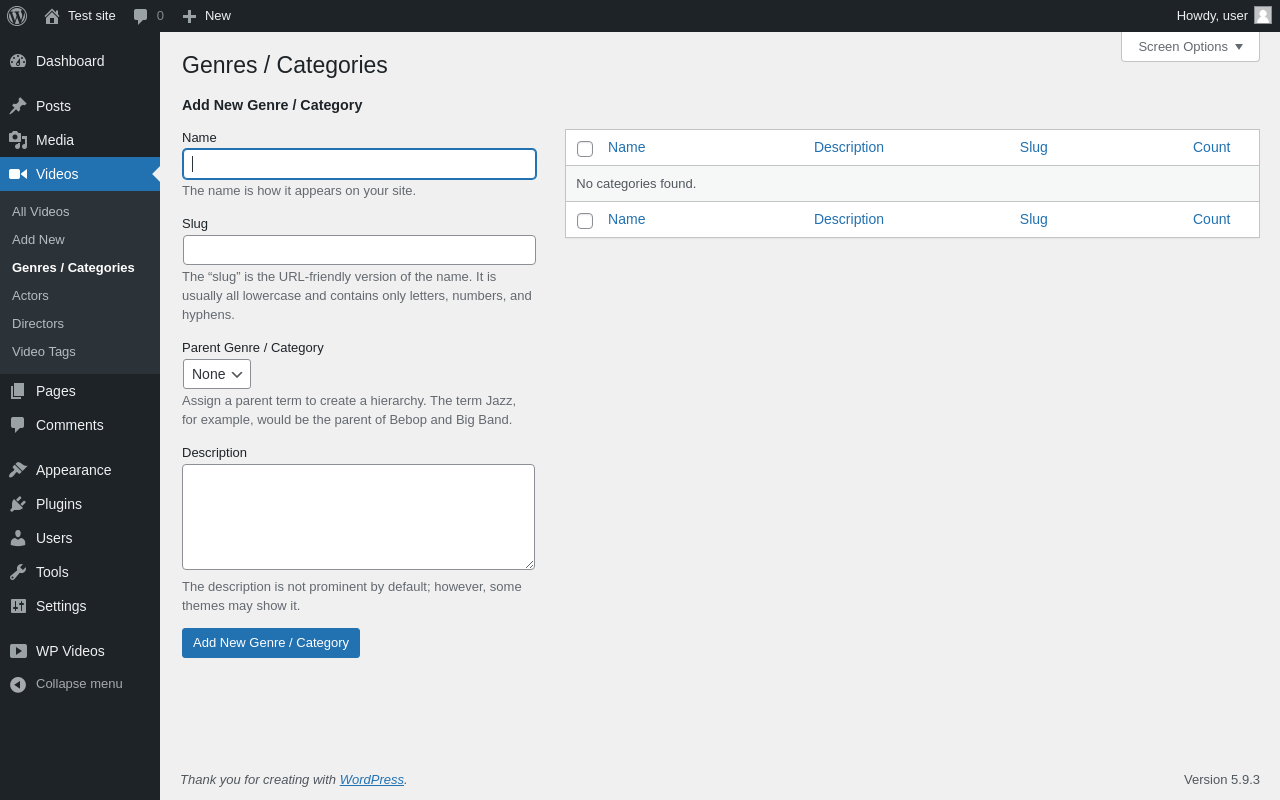Open the WP Videos menu item
The height and width of the screenshot is (800, 1280).
(80, 651)
